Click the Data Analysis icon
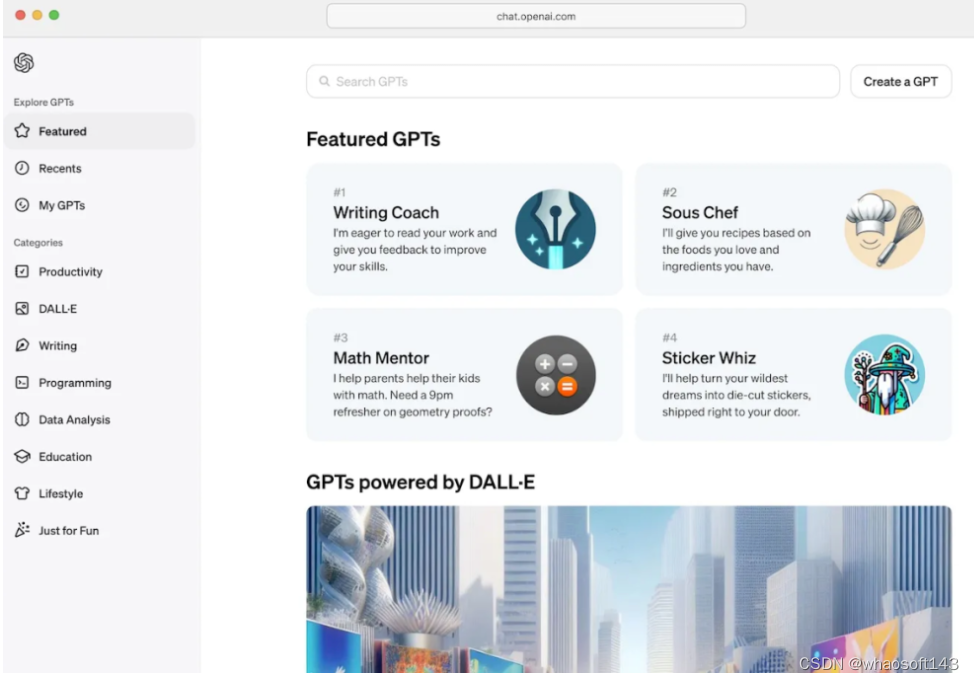The width and height of the screenshot is (974, 680). coord(22,419)
